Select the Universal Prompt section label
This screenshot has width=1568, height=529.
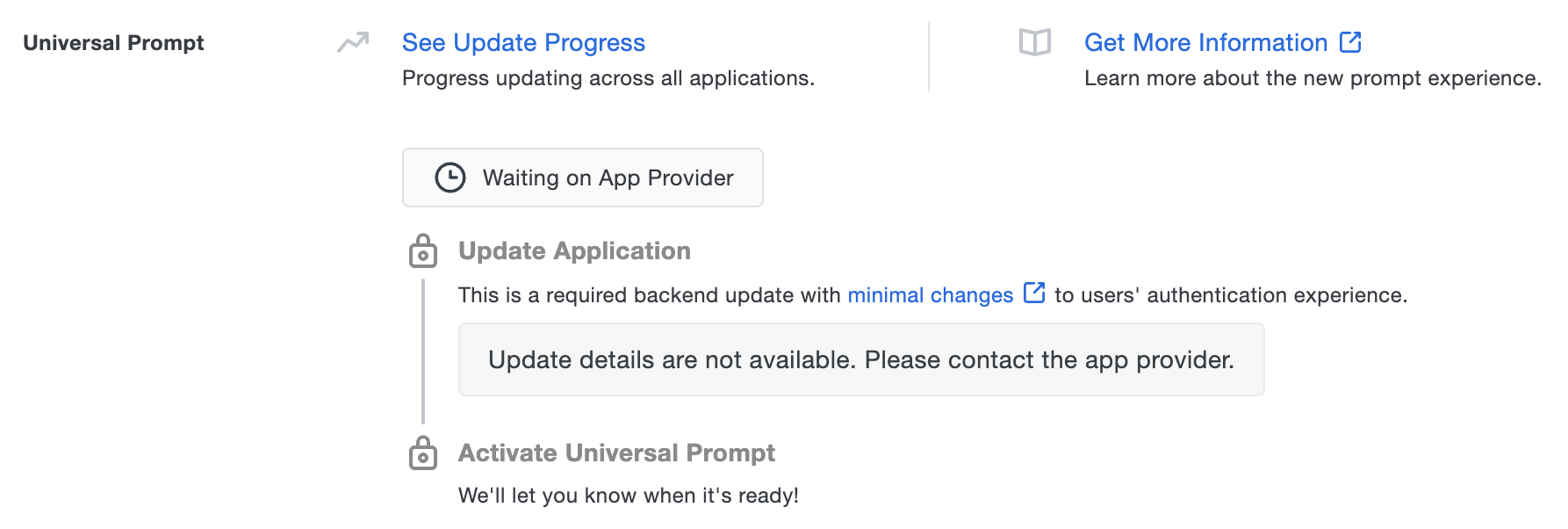coord(114,42)
